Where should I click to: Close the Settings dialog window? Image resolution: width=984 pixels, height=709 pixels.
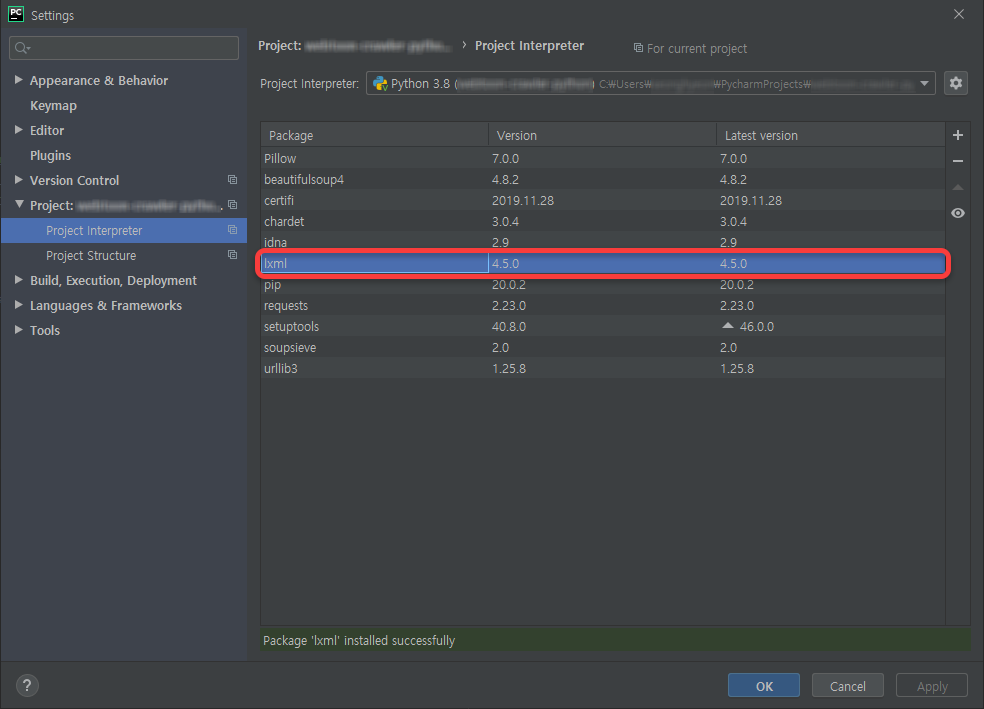(959, 14)
